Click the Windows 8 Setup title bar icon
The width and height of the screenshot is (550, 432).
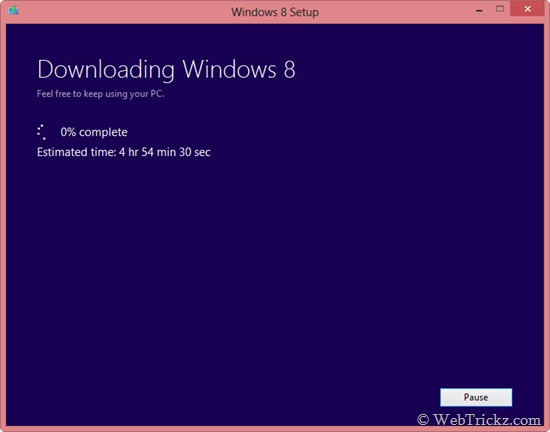pyautogui.click(x=14, y=10)
